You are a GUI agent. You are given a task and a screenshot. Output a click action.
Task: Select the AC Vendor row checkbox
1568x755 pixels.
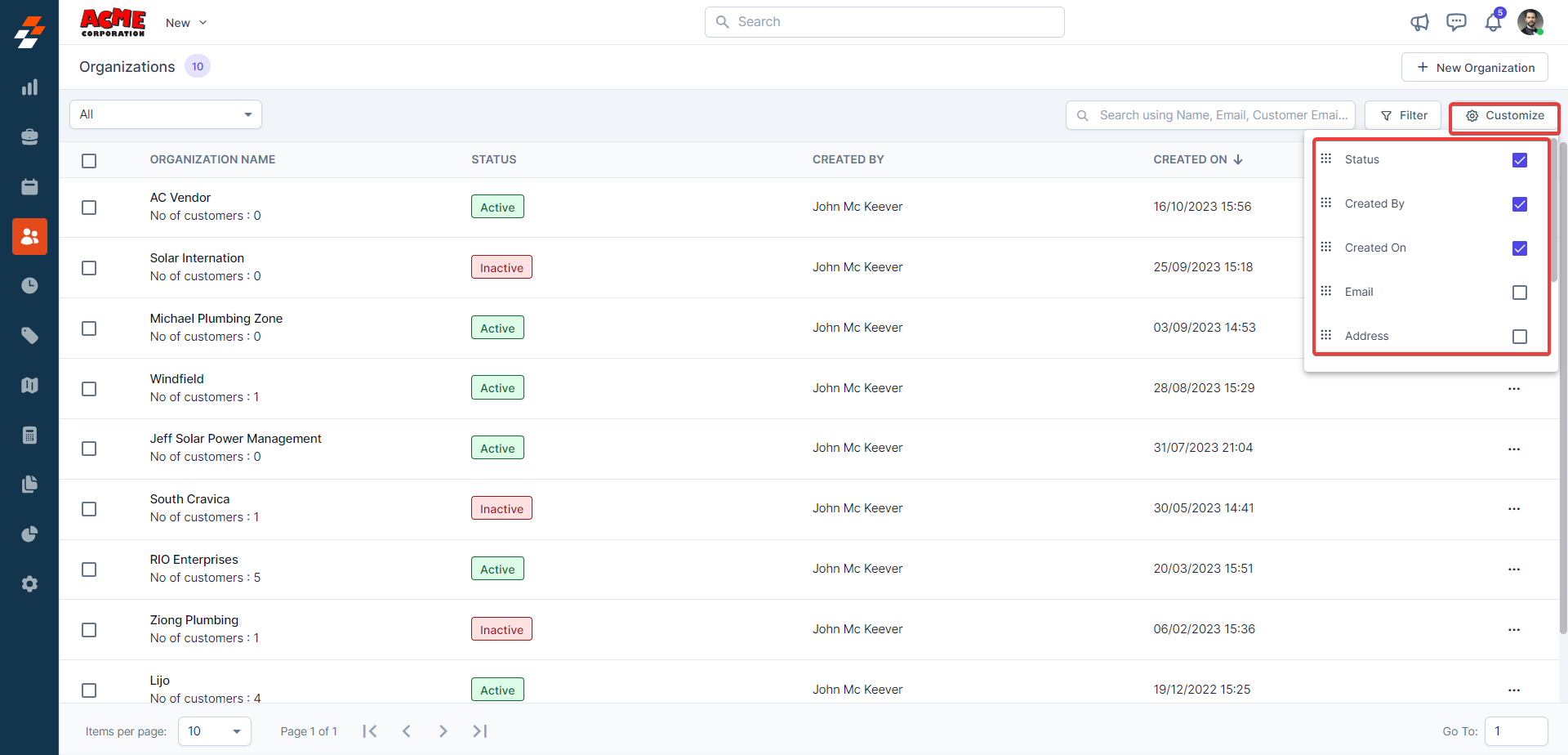(x=89, y=208)
